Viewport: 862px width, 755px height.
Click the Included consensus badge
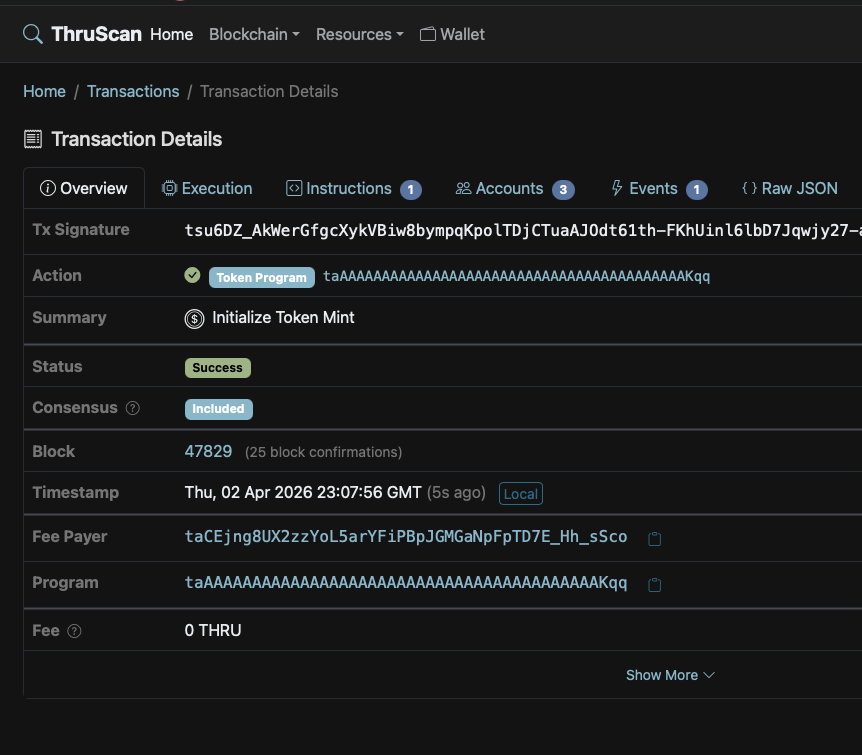(218, 409)
